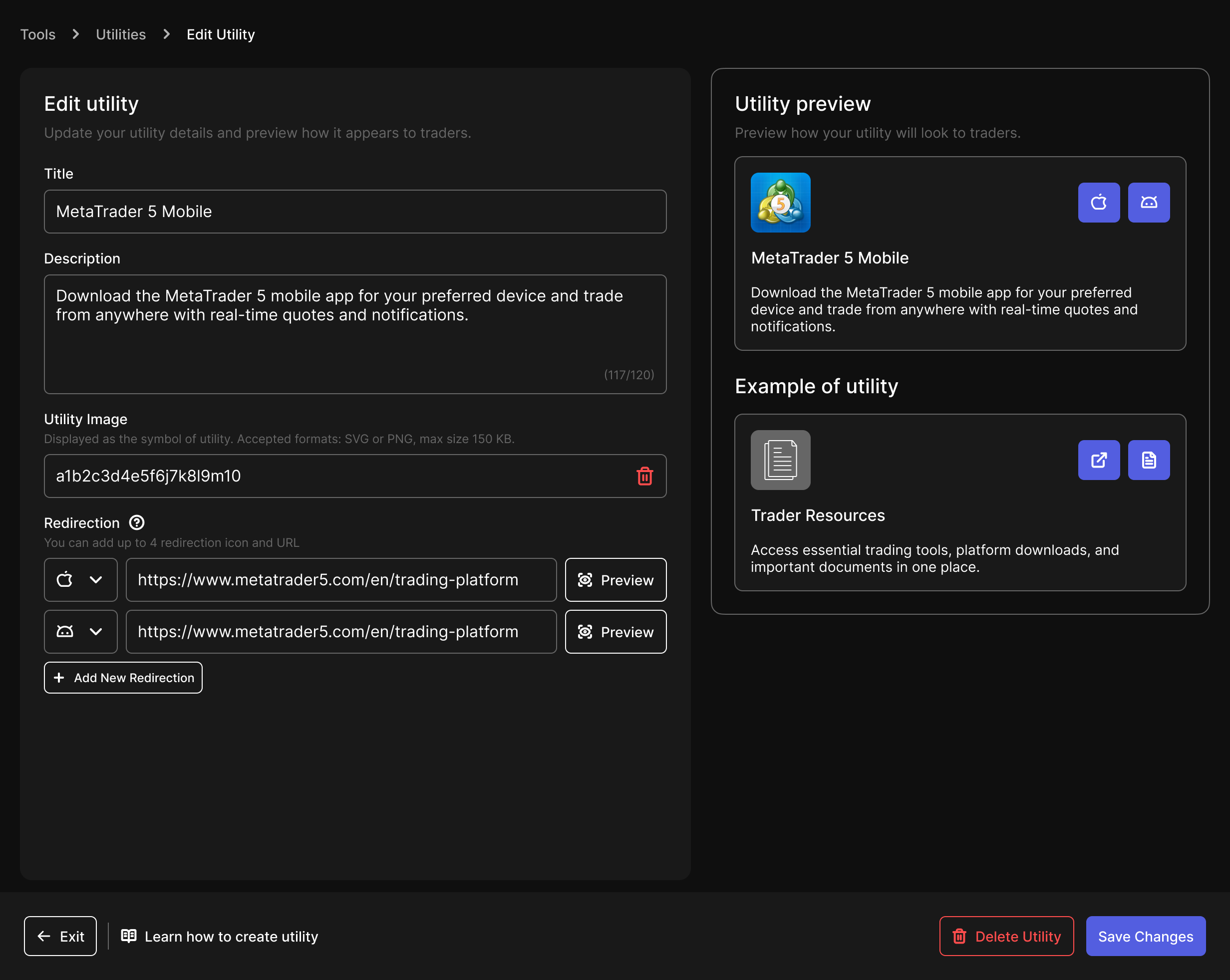Click the Redirection help question mark icon
Viewport: 1230px width, 980px height.
[137, 522]
